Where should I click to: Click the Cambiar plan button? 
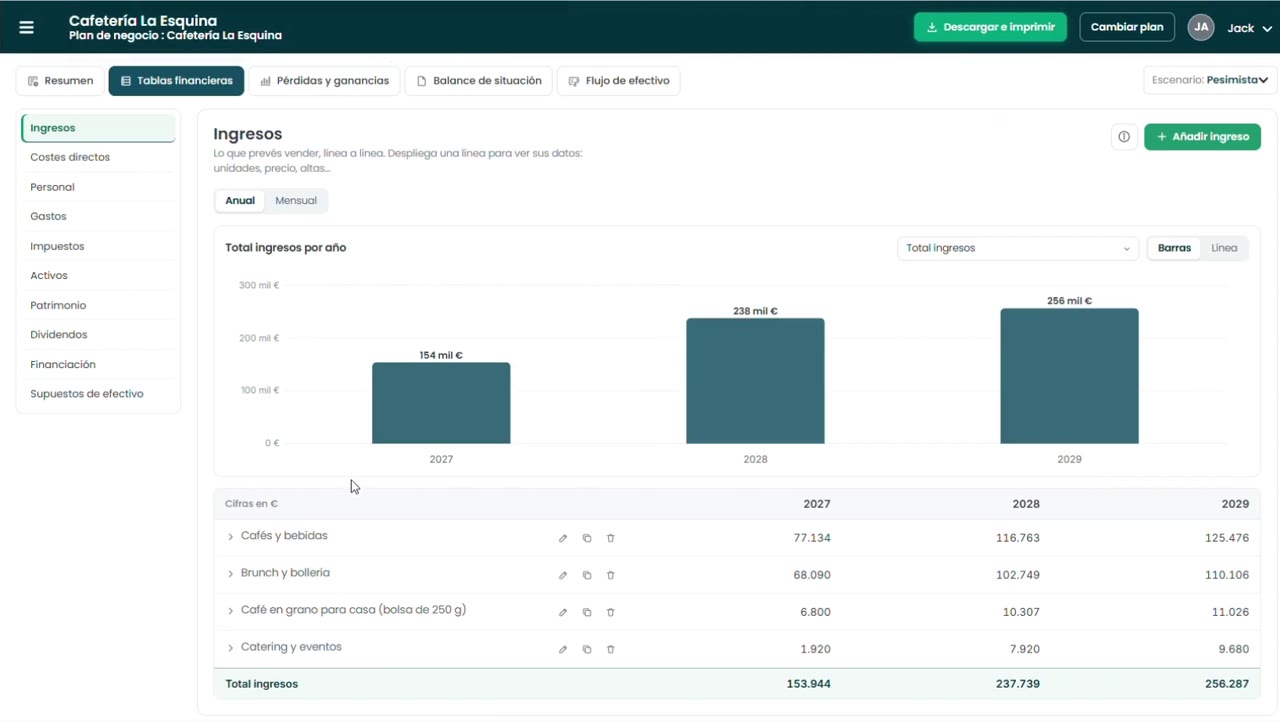[1127, 27]
